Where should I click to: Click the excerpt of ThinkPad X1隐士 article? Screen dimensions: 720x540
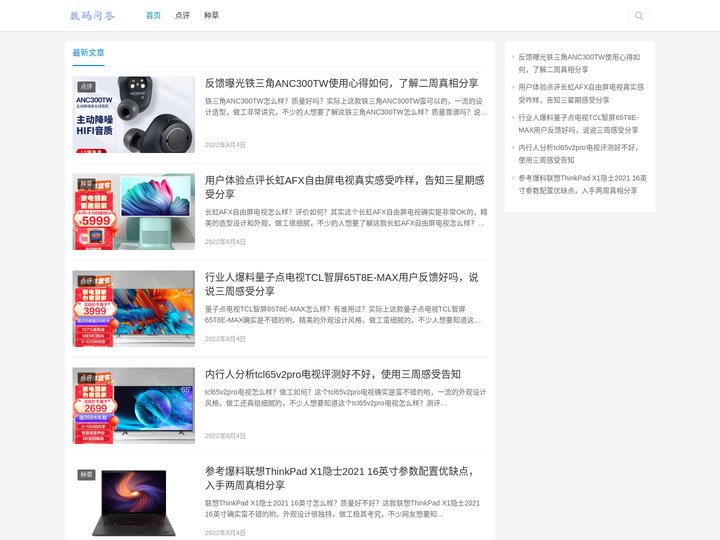tap(343, 509)
